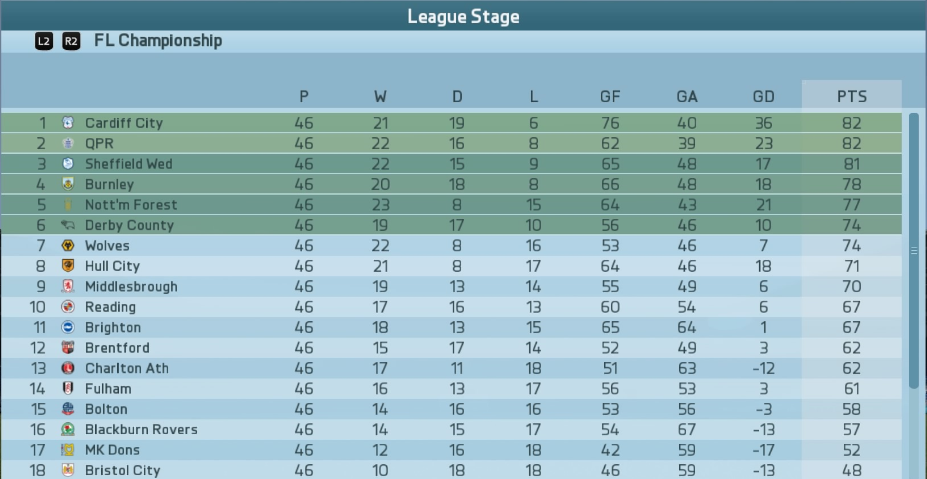Screen dimensions: 927x479
Task: Click the Blackburn Rovers crest icon
Action: coord(68,429)
